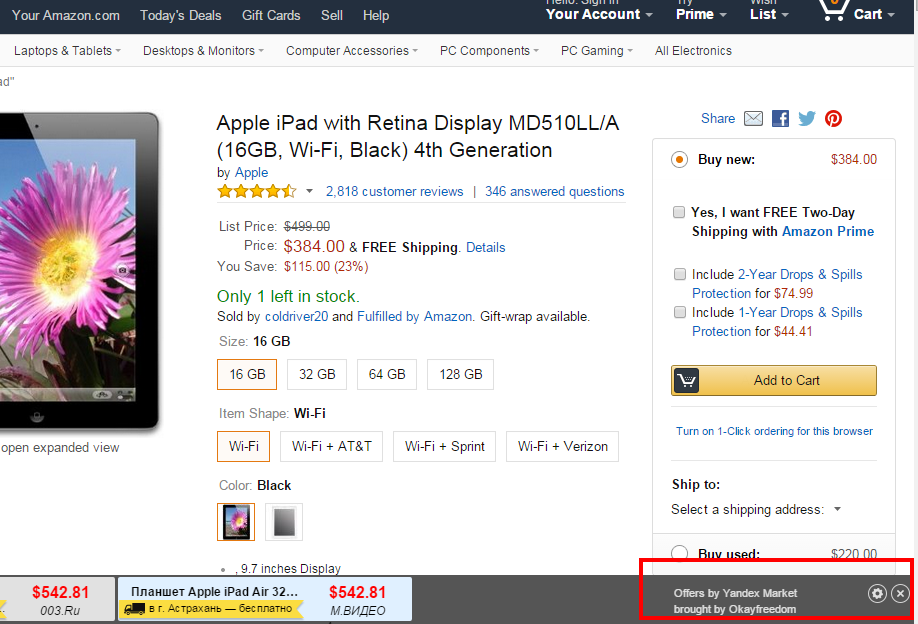Open the iPad product image
Screen dimensions: 918x624
79,271
